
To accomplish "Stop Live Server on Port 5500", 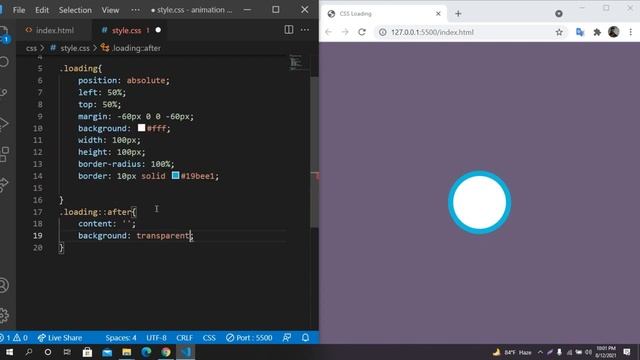I will coord(249,338).
